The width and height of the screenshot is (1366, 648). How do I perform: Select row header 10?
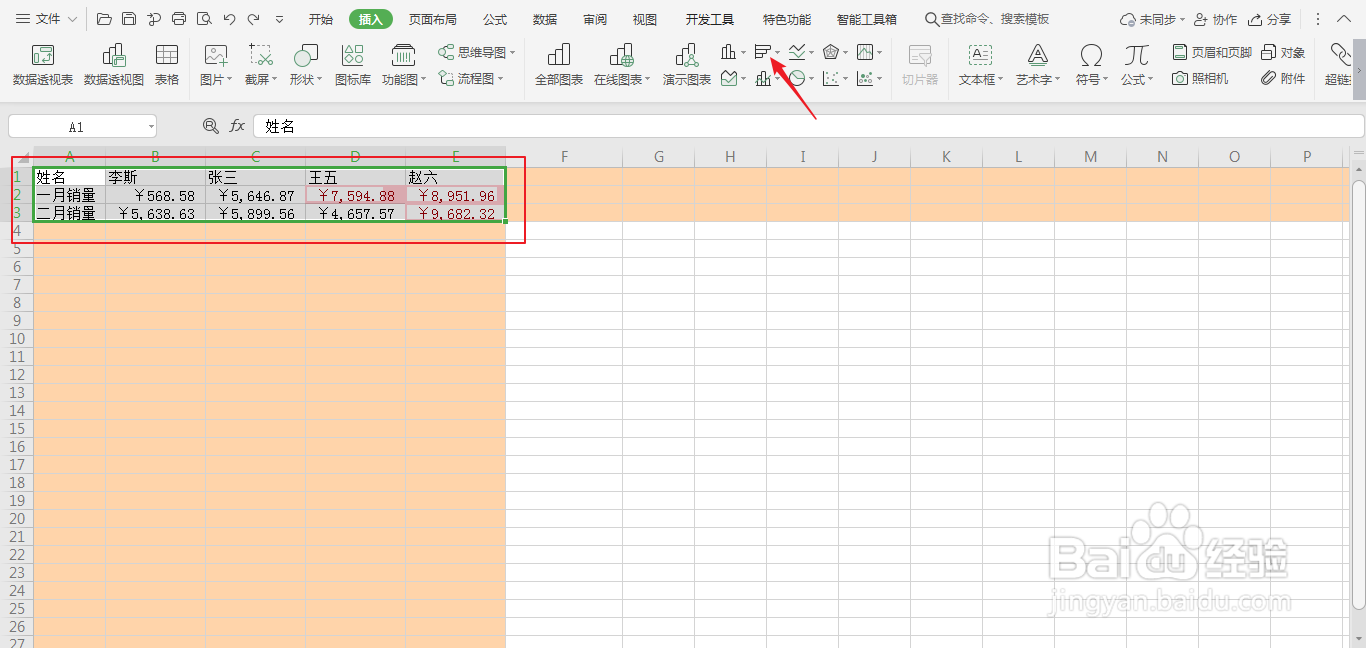tap(16, 338)
